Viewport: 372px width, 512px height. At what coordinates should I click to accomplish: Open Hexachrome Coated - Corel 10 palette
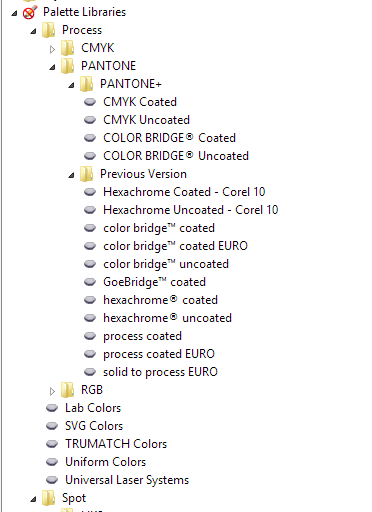coord(184,192)
